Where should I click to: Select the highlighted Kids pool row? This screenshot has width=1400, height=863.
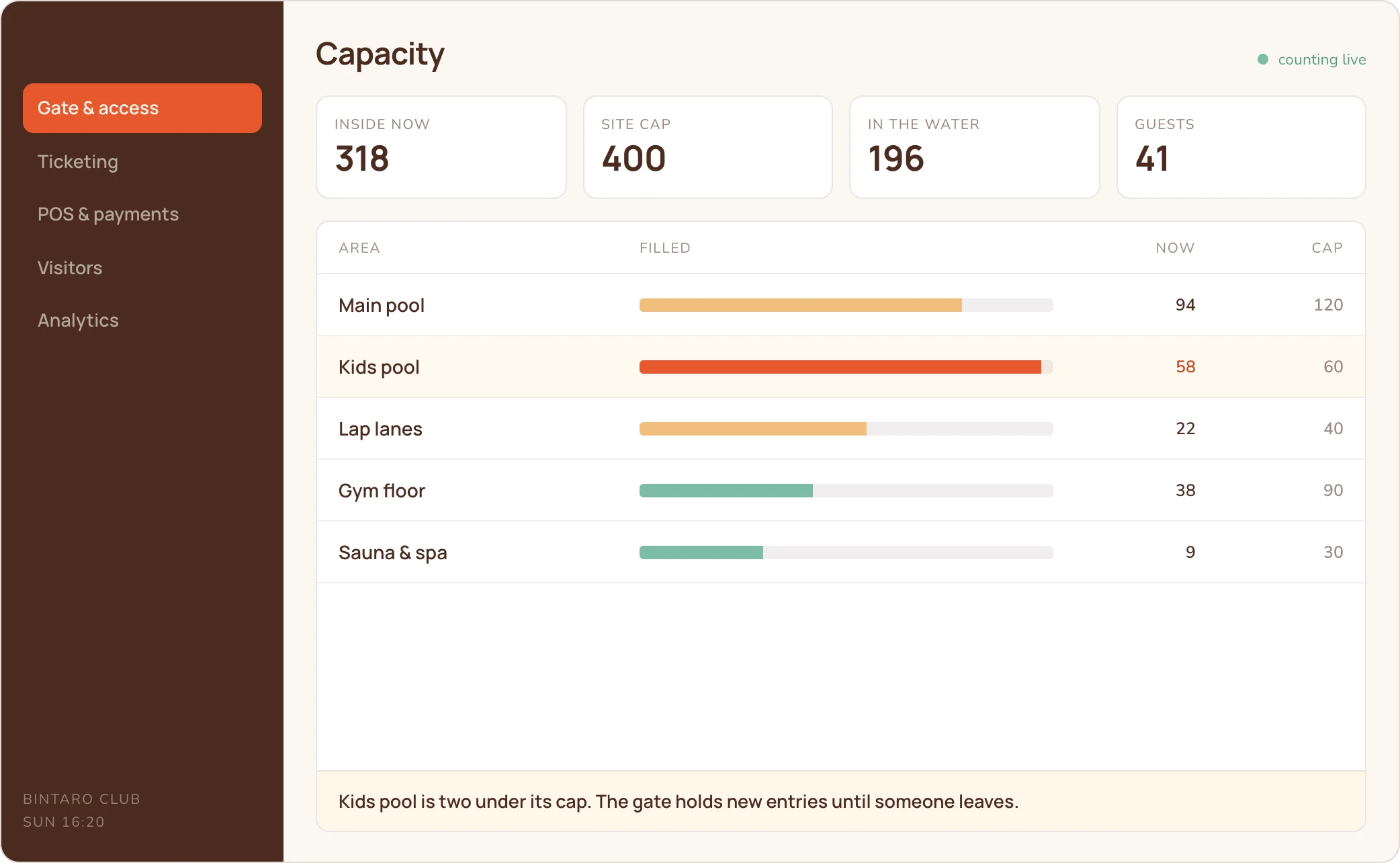(x=841, y=367)
